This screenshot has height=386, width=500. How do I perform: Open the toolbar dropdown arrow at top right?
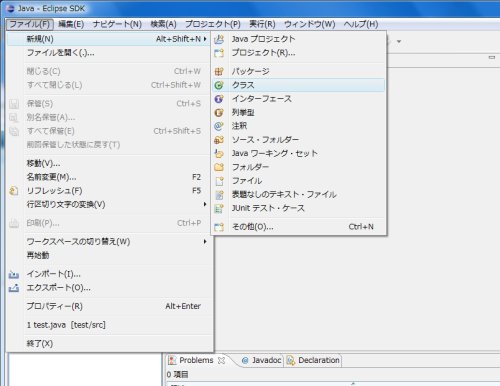[x=399, y=42]
